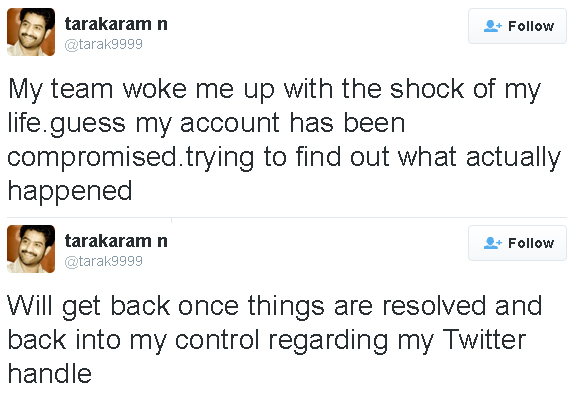Open the tarakaram n name on the first tweet

[116, 24]
